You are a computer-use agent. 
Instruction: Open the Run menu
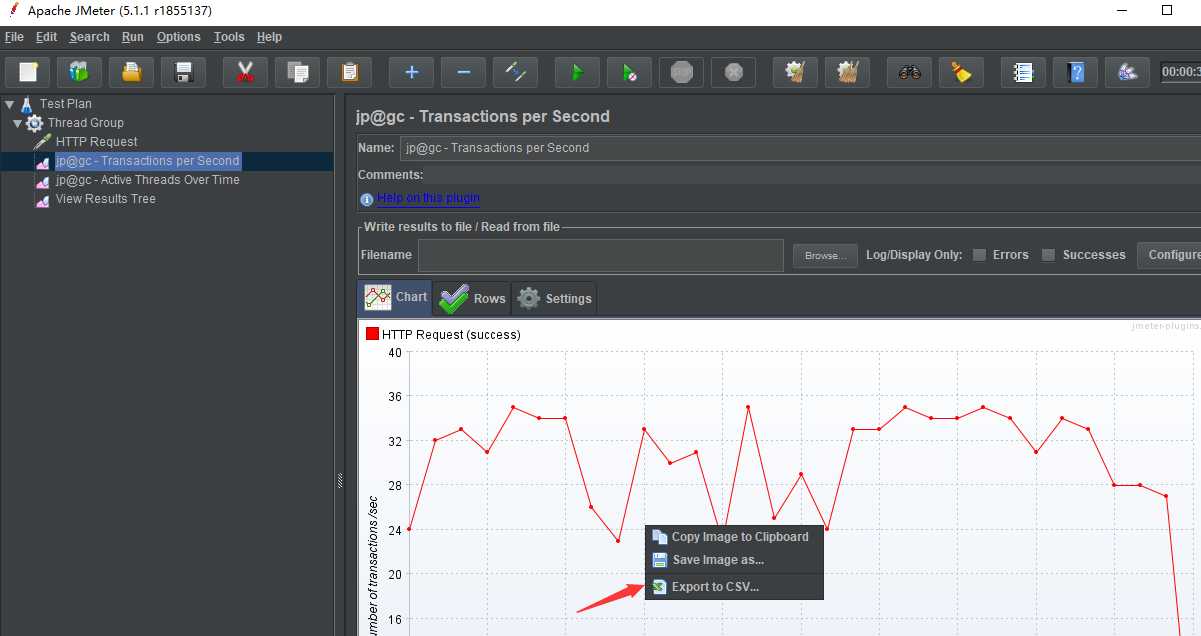133,37
